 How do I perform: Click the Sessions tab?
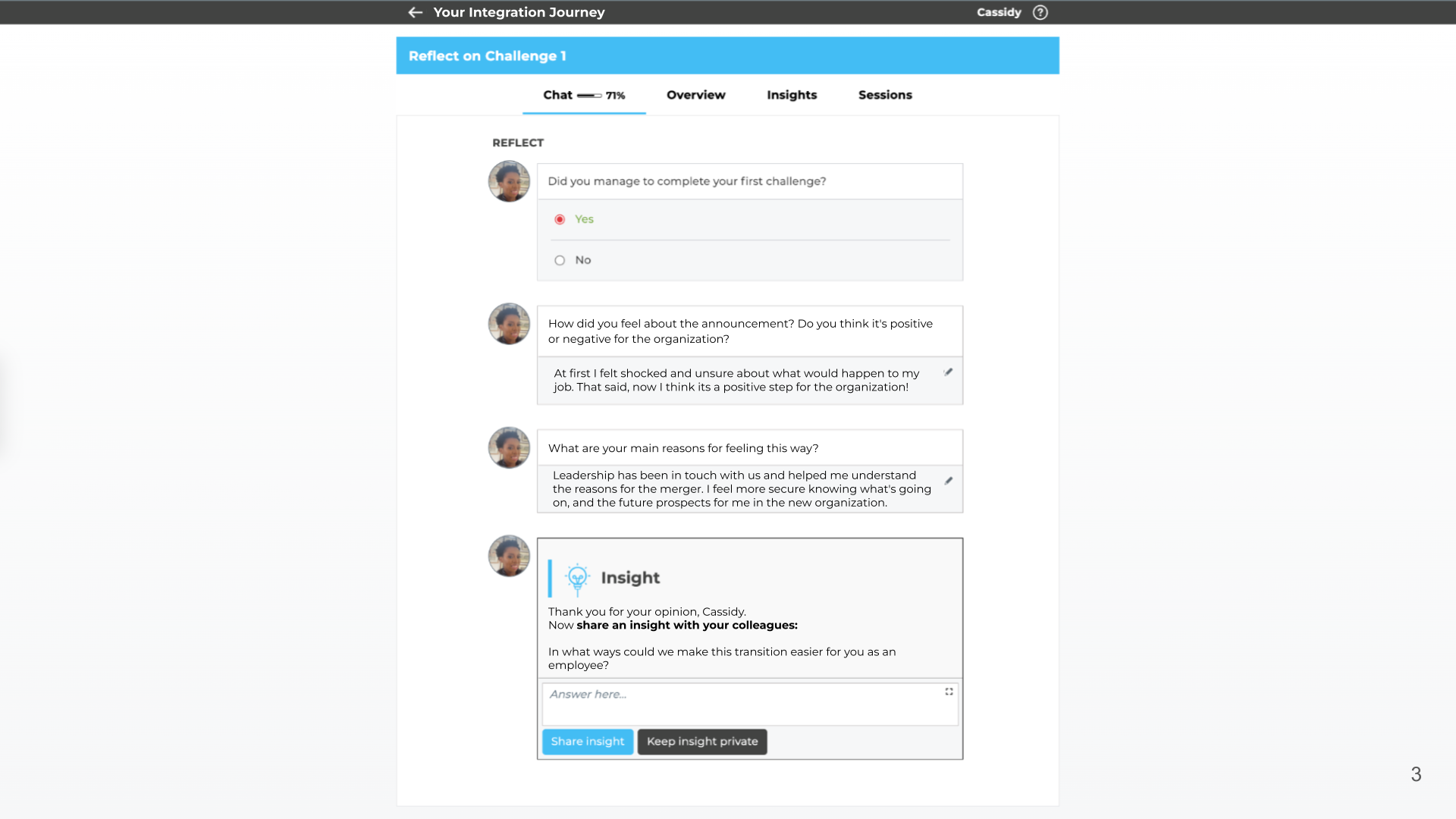(x=885, y=95)
